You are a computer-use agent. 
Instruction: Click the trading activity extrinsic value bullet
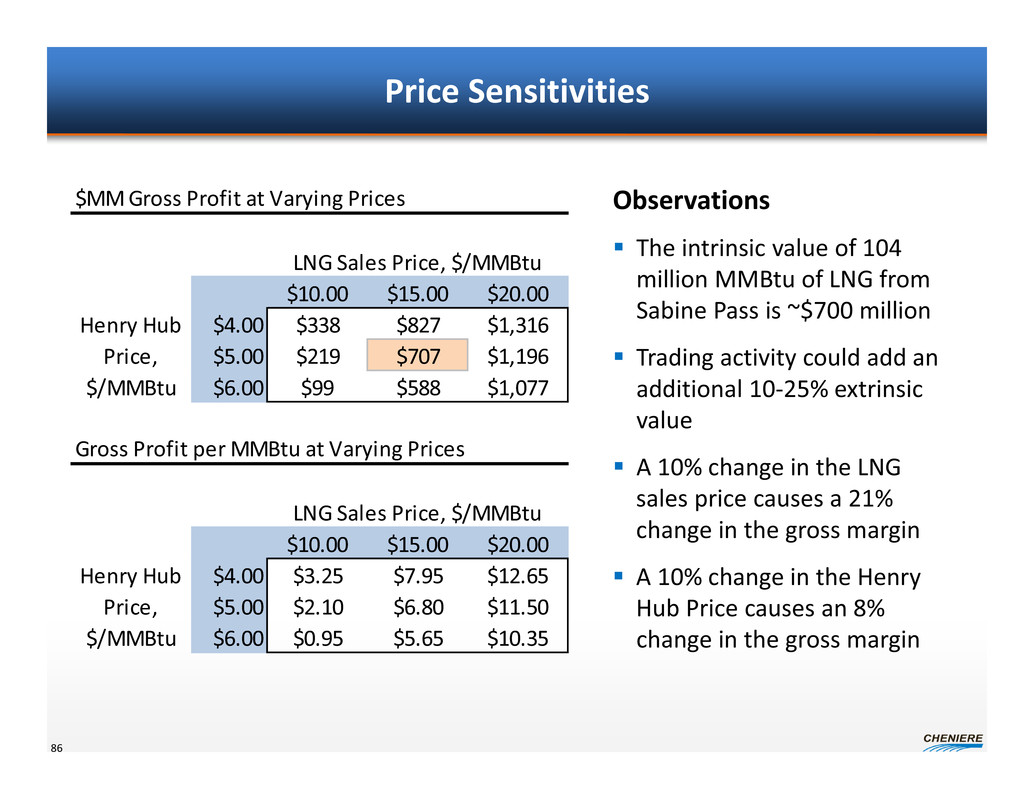[786, 389]
